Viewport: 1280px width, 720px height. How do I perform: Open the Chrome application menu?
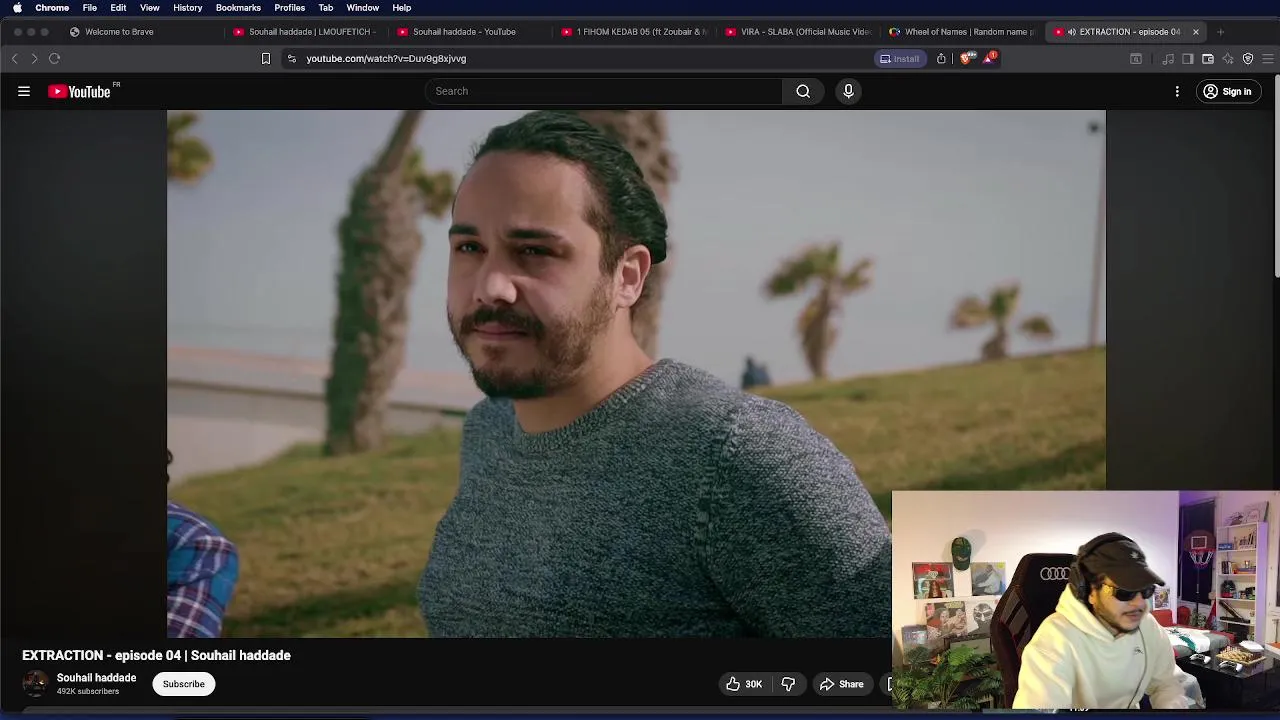(52, 8)
